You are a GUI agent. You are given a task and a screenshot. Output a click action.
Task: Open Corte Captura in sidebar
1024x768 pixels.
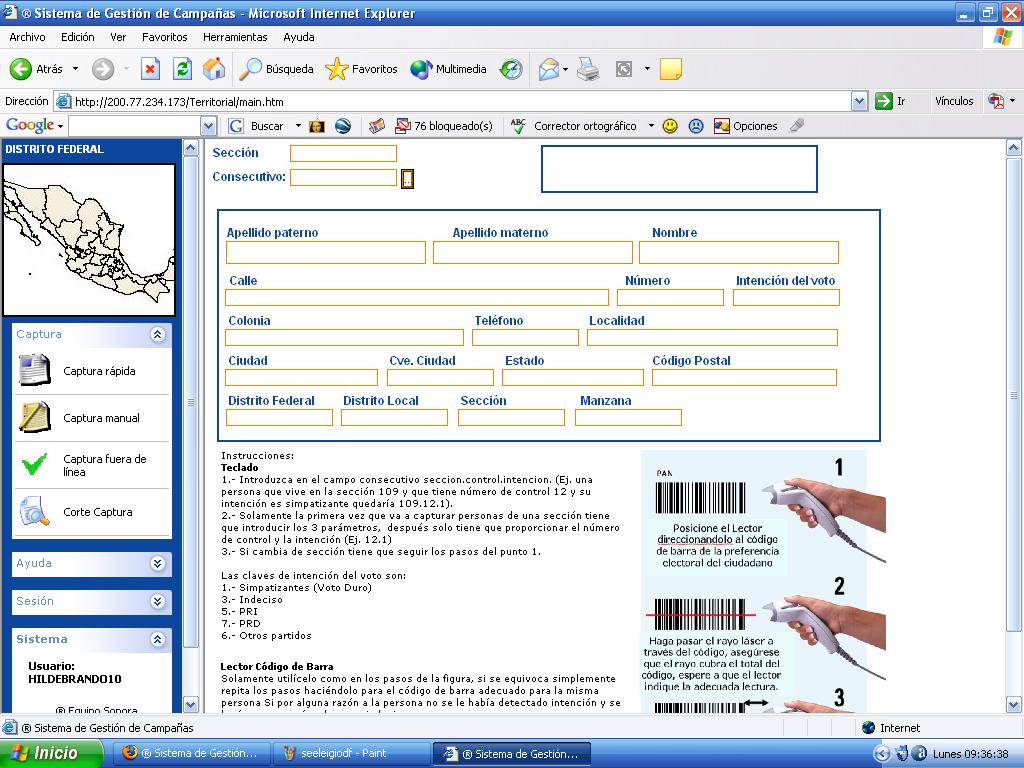pyautogui.click(x=98, y=512)
